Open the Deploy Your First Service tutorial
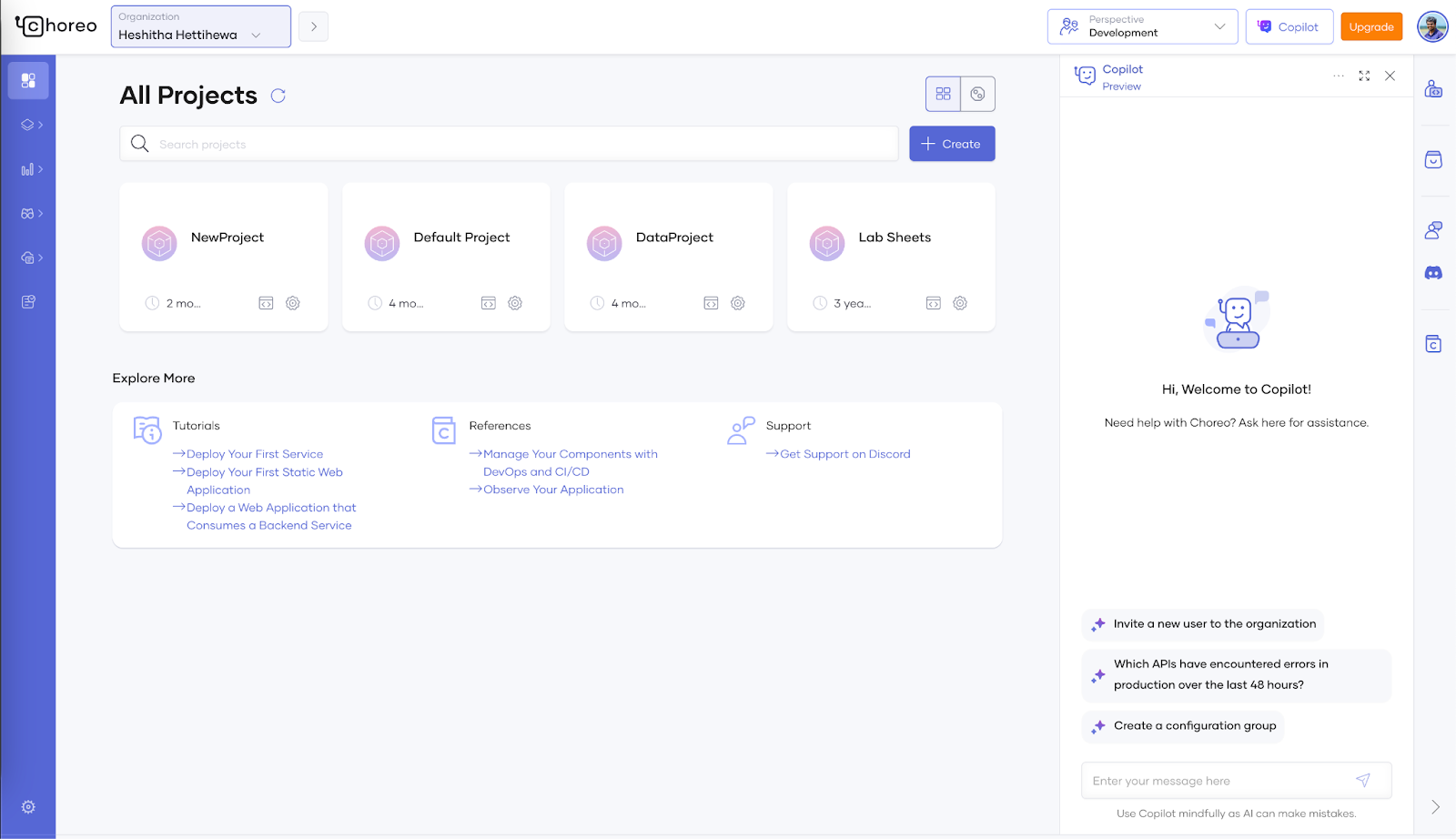The height and width of the screenshot is (839, 1456). [x=255, y=453]
